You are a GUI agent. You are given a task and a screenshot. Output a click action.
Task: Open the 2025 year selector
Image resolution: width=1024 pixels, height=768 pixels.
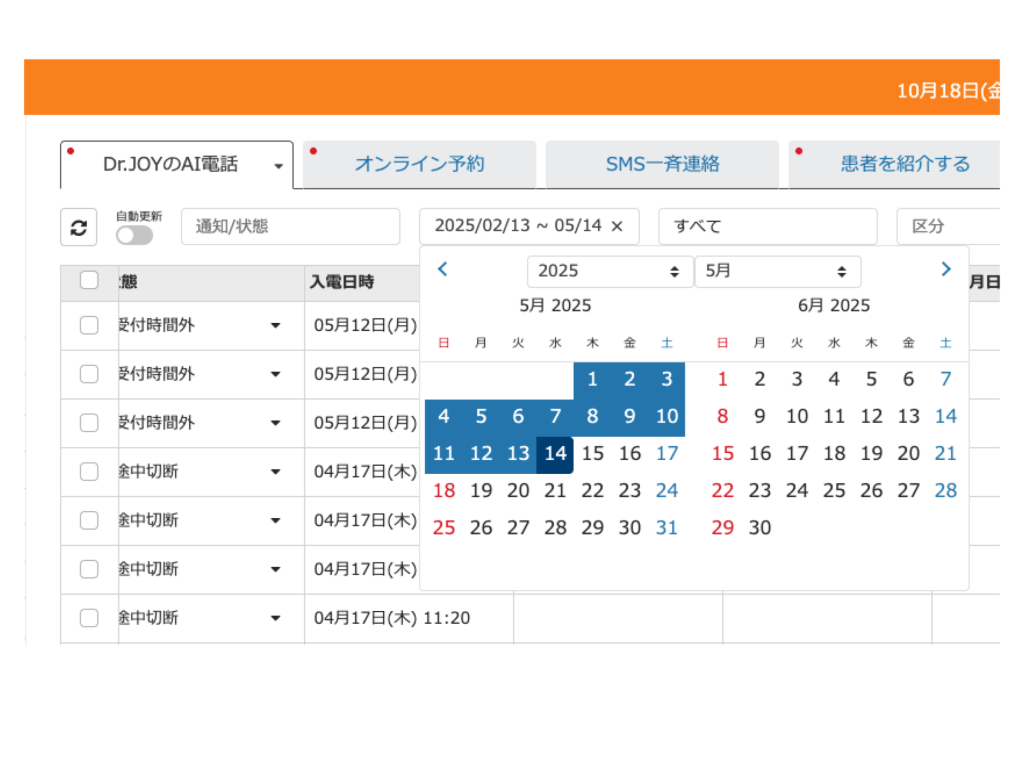[x=609, y=271]
